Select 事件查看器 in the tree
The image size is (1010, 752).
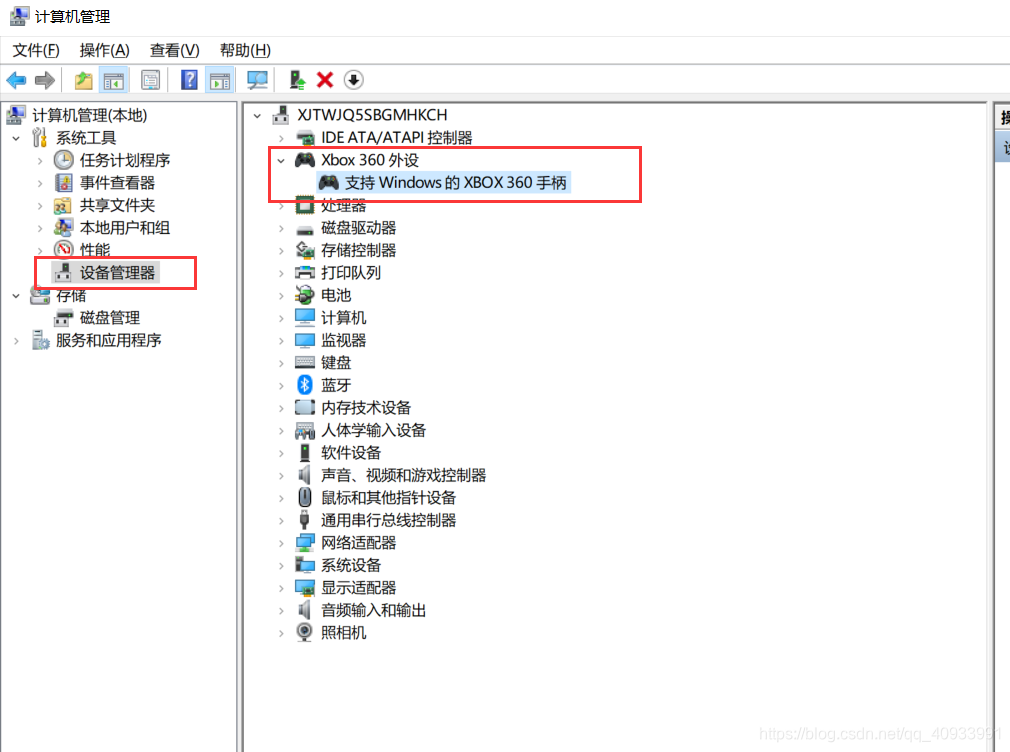point(117,183)
